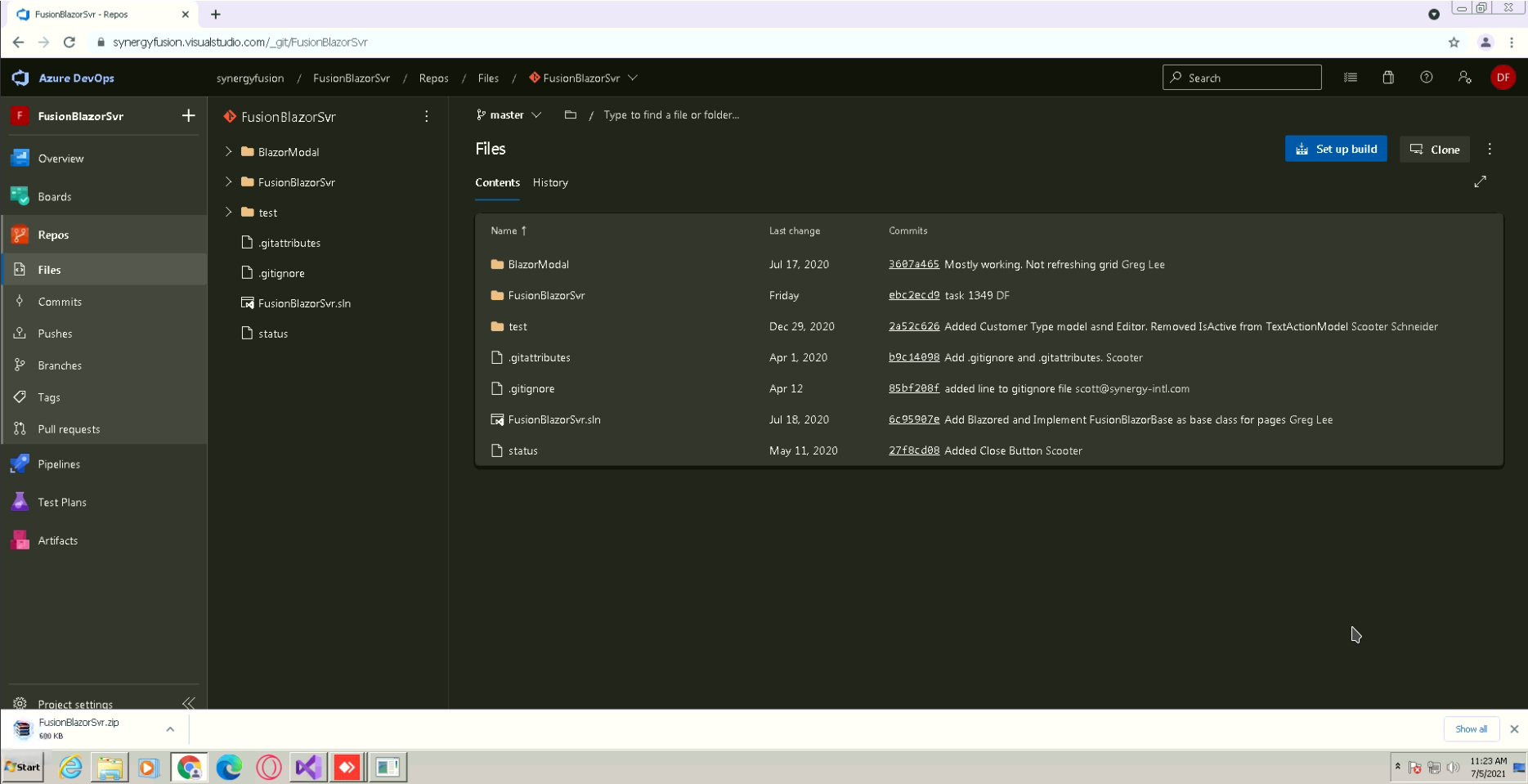Open BlazorModal folder in the file list

pyautogui.click(x=538, y=265)
